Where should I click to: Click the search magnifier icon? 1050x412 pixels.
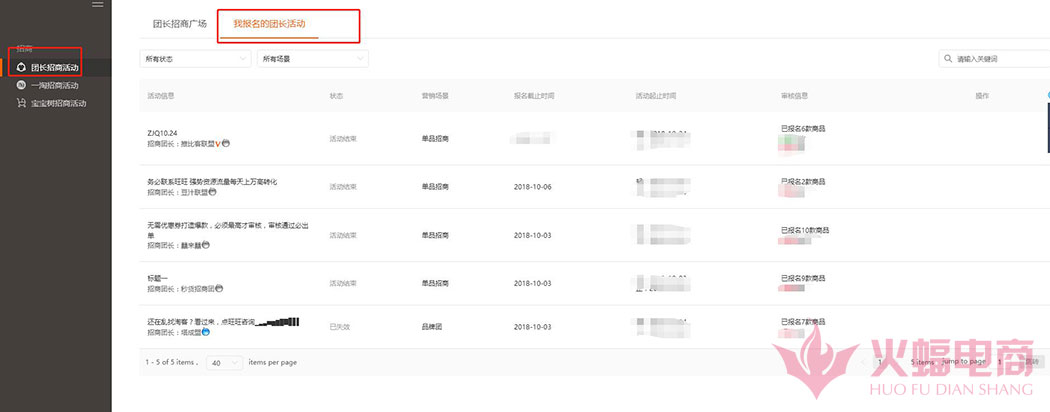coord(948,59)
